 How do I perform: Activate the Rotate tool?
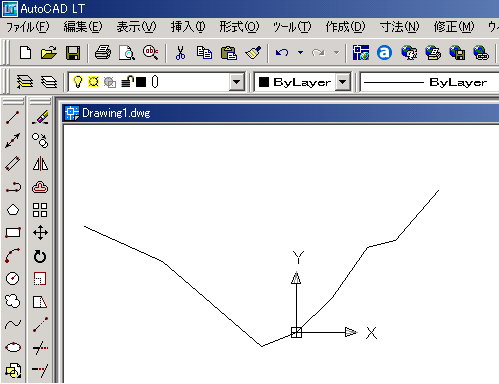click(40, 256)
